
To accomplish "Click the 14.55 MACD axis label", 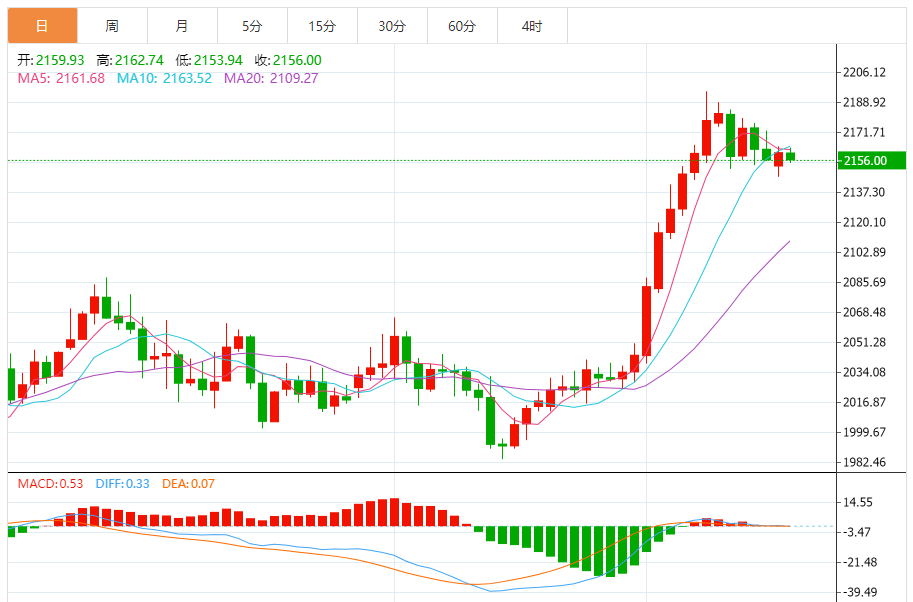I will click(858, 502).
